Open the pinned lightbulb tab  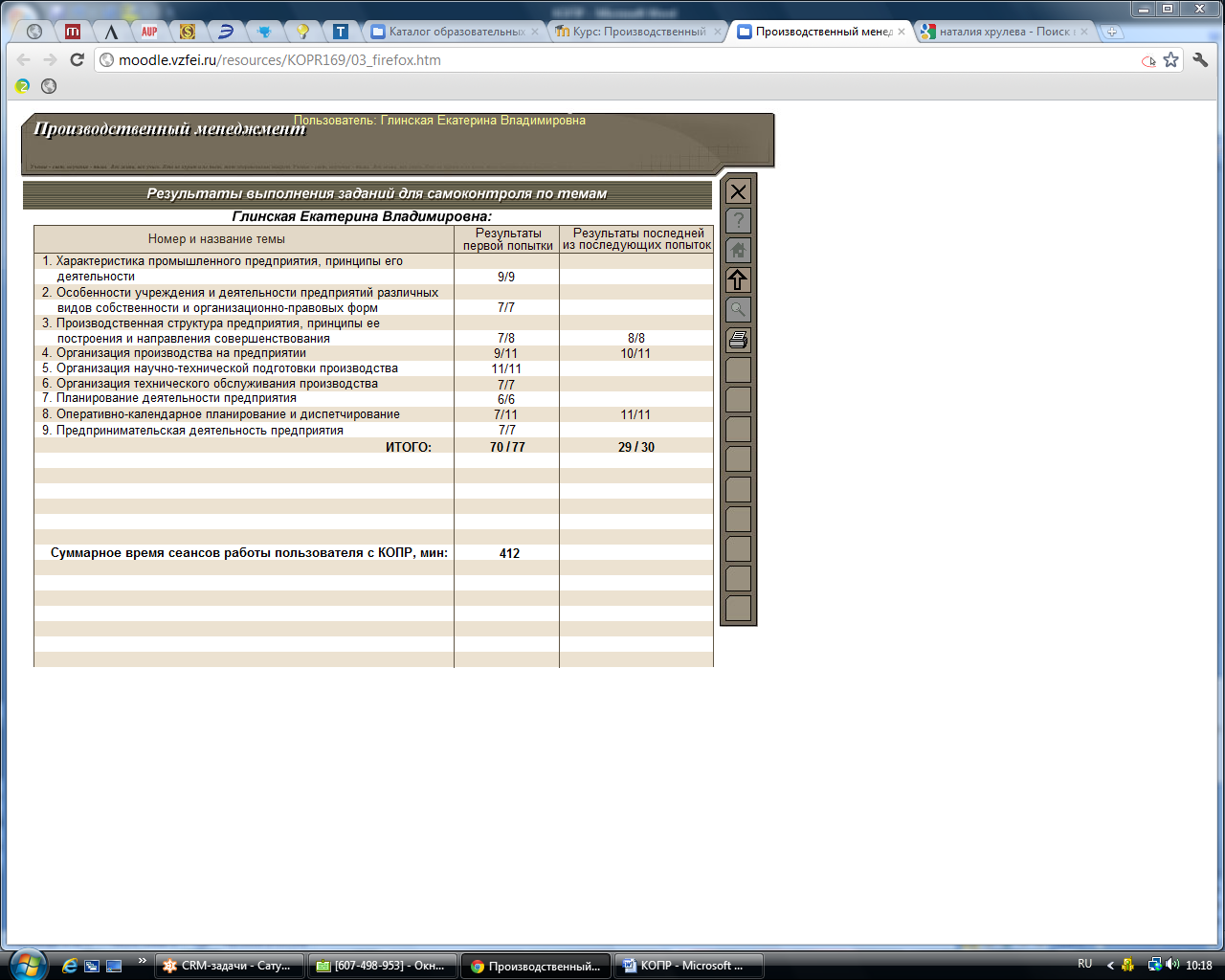click(302, 32)
